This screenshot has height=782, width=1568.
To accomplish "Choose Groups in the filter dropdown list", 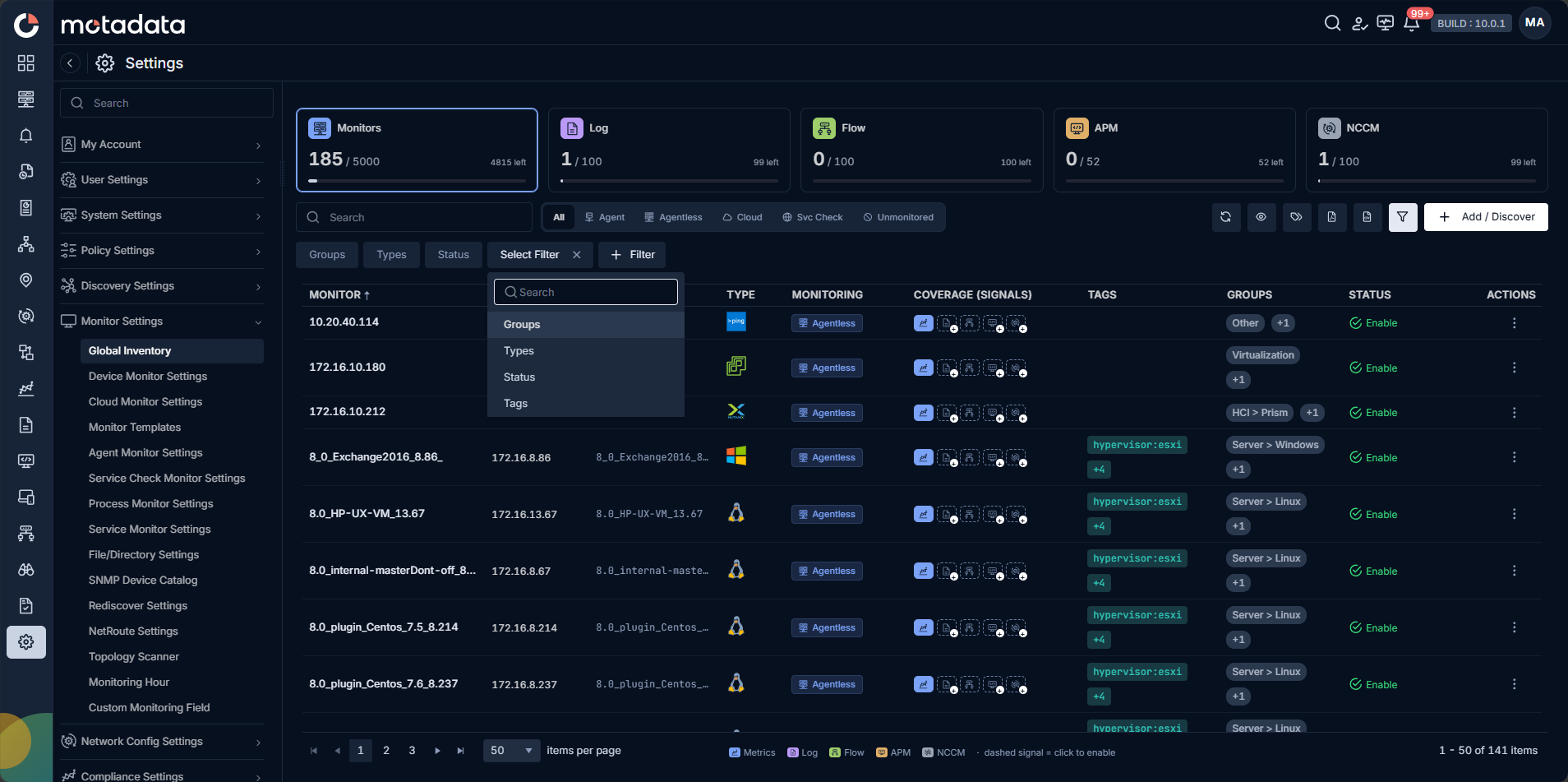I will pos(586,325).
